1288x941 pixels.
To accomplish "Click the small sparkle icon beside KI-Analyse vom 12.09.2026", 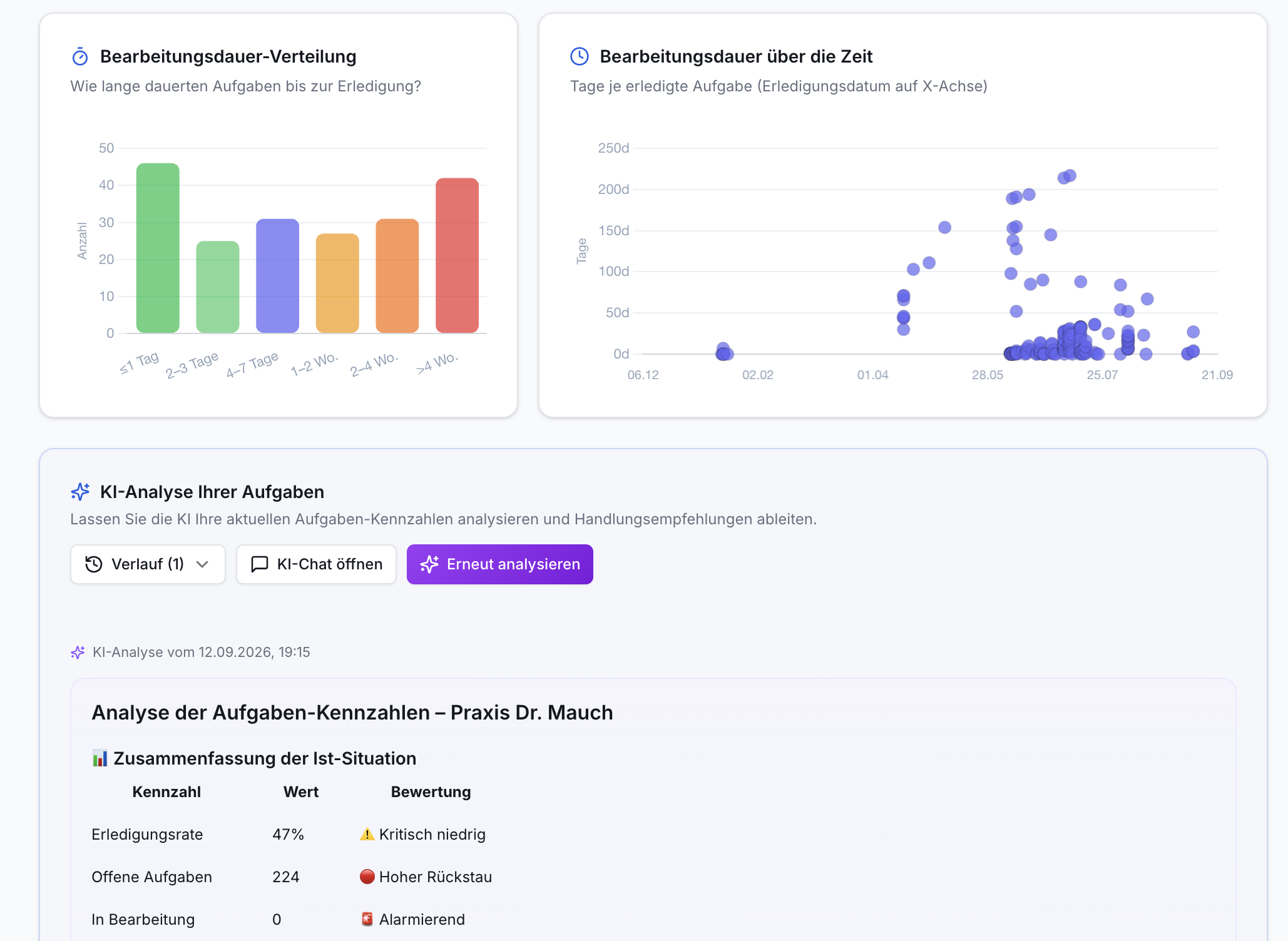I will (x=78, y=653).
